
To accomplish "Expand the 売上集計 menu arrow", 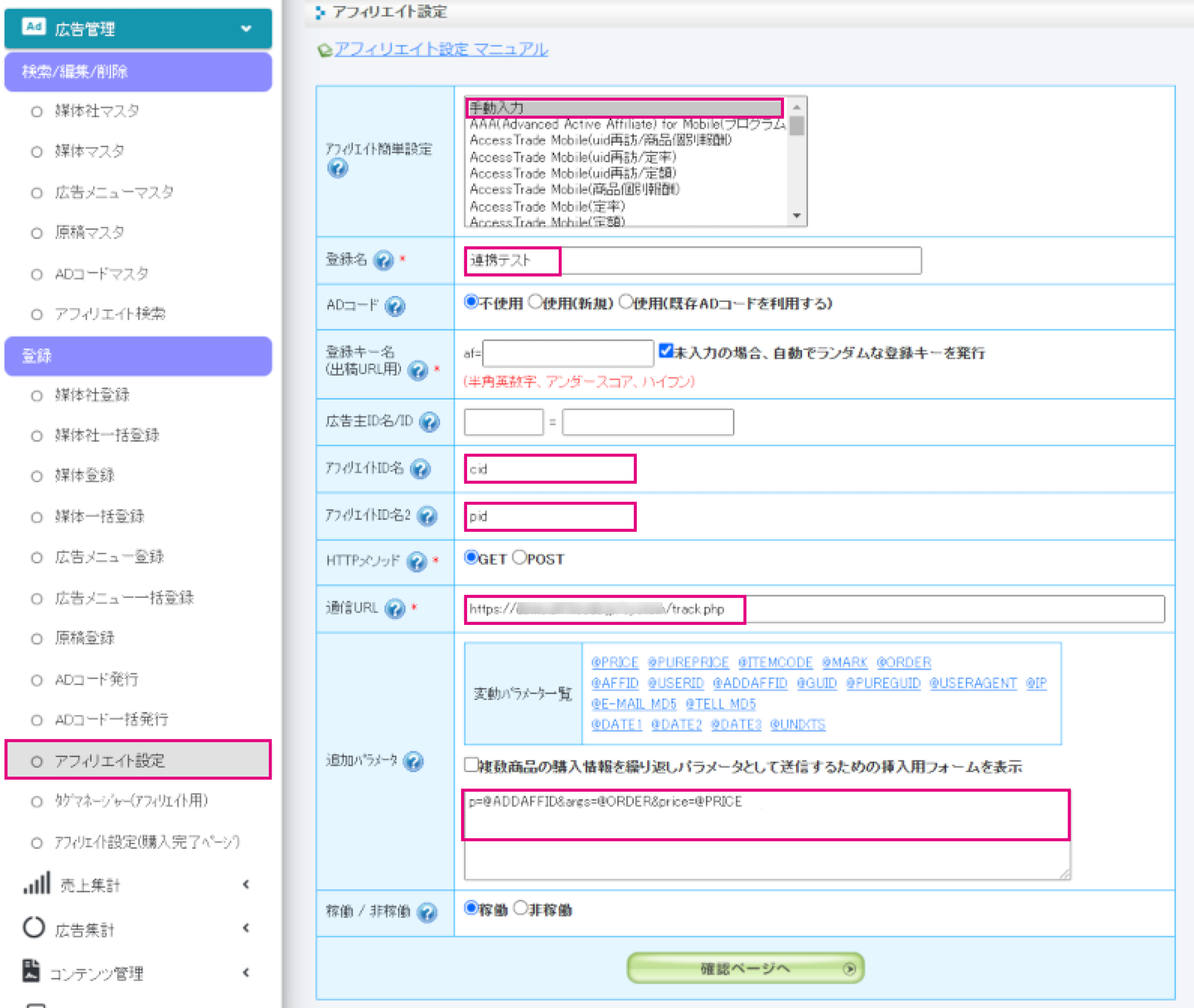I will pos(246,885).
